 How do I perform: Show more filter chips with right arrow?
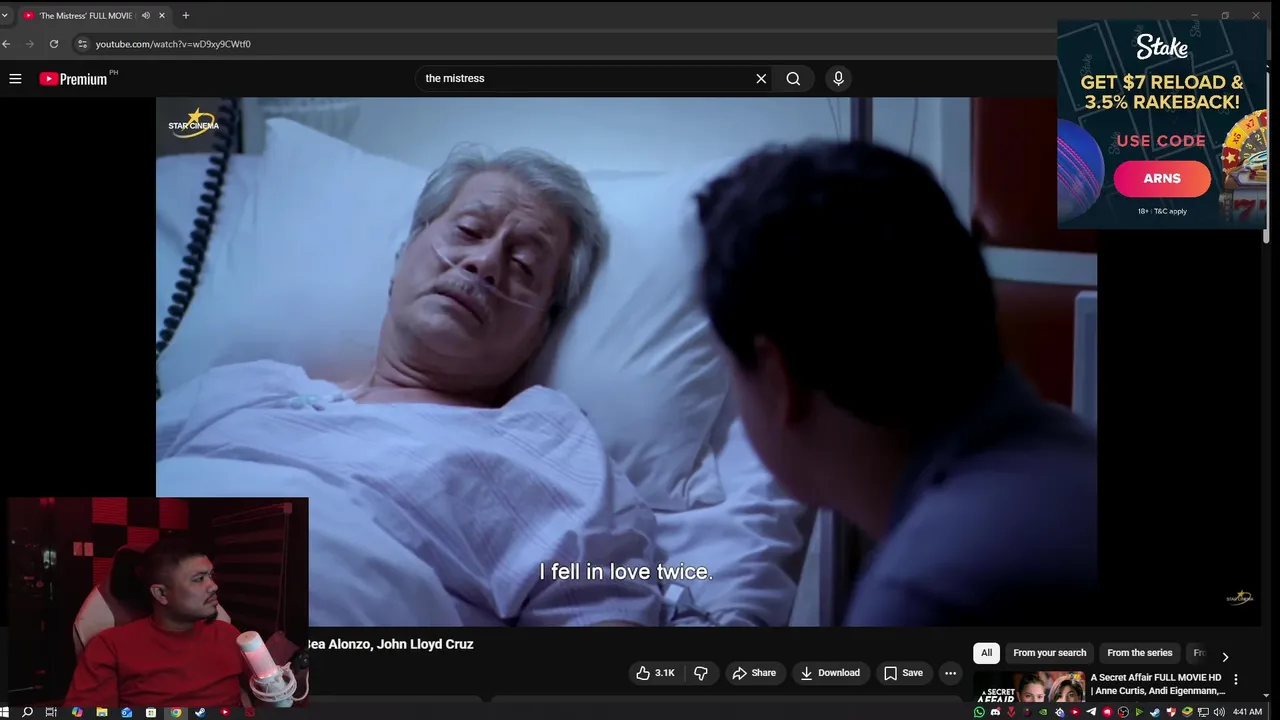pos(1225,656)
